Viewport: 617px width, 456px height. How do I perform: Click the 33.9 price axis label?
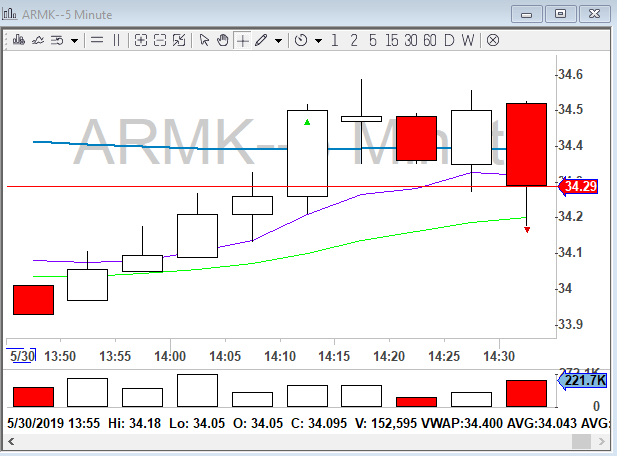coord(571,324)
